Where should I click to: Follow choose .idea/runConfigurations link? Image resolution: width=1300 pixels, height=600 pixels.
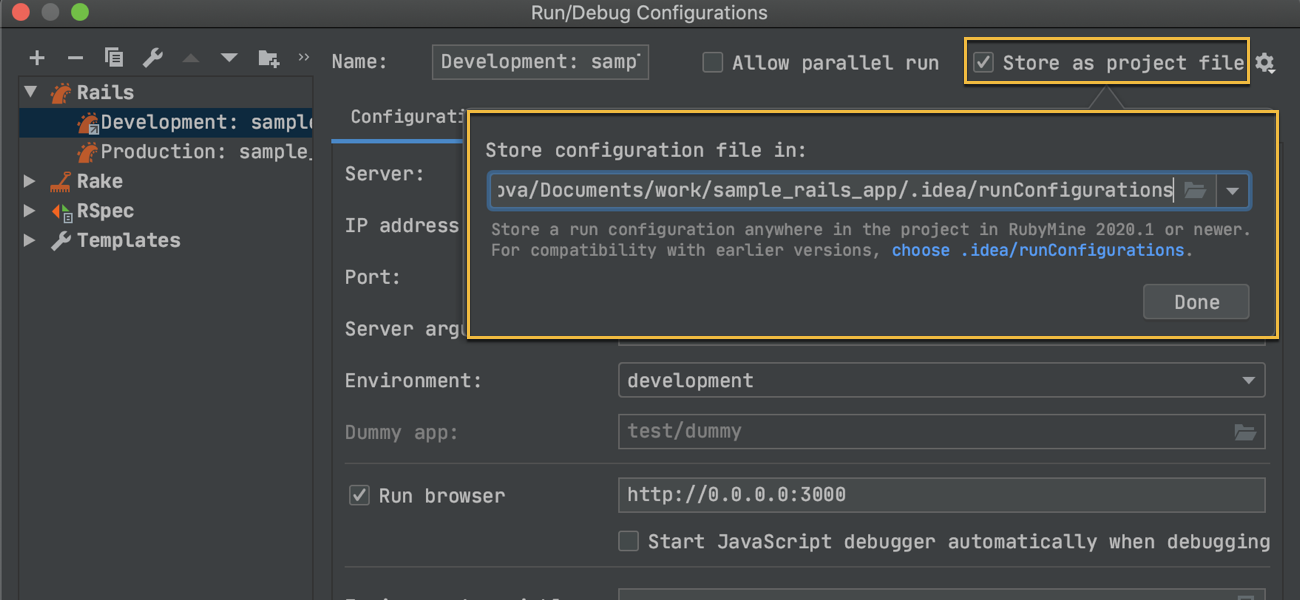tap(1038, 250)
